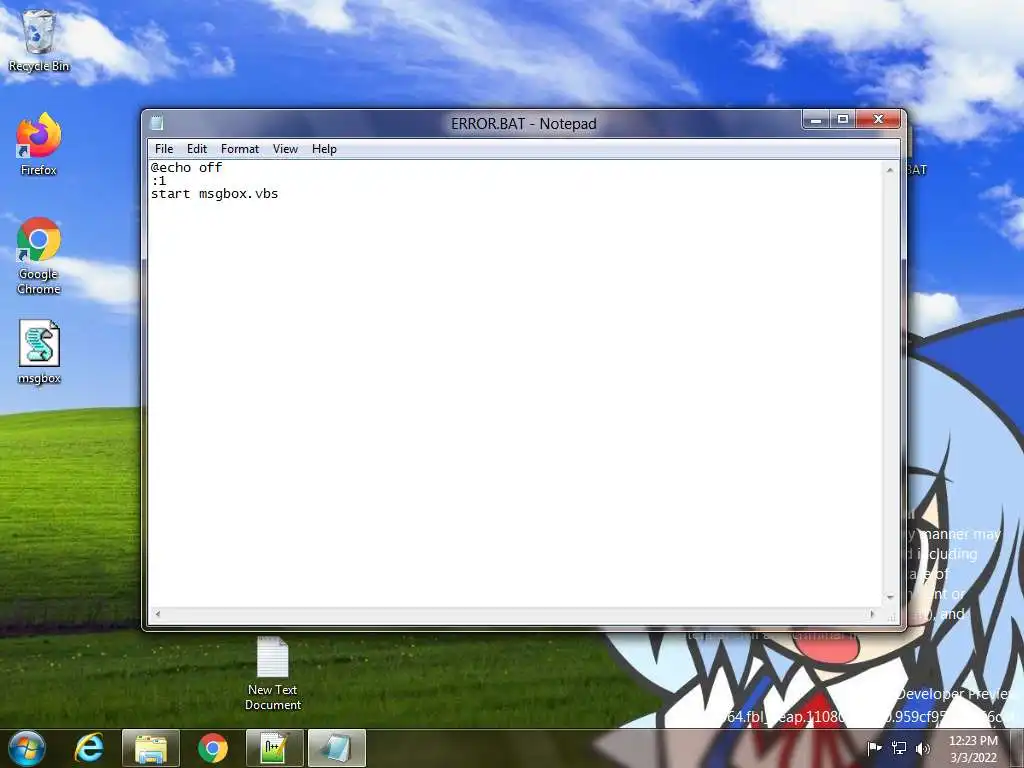
Task: Open the File menu in Notepad
Action: click(164, 149)
